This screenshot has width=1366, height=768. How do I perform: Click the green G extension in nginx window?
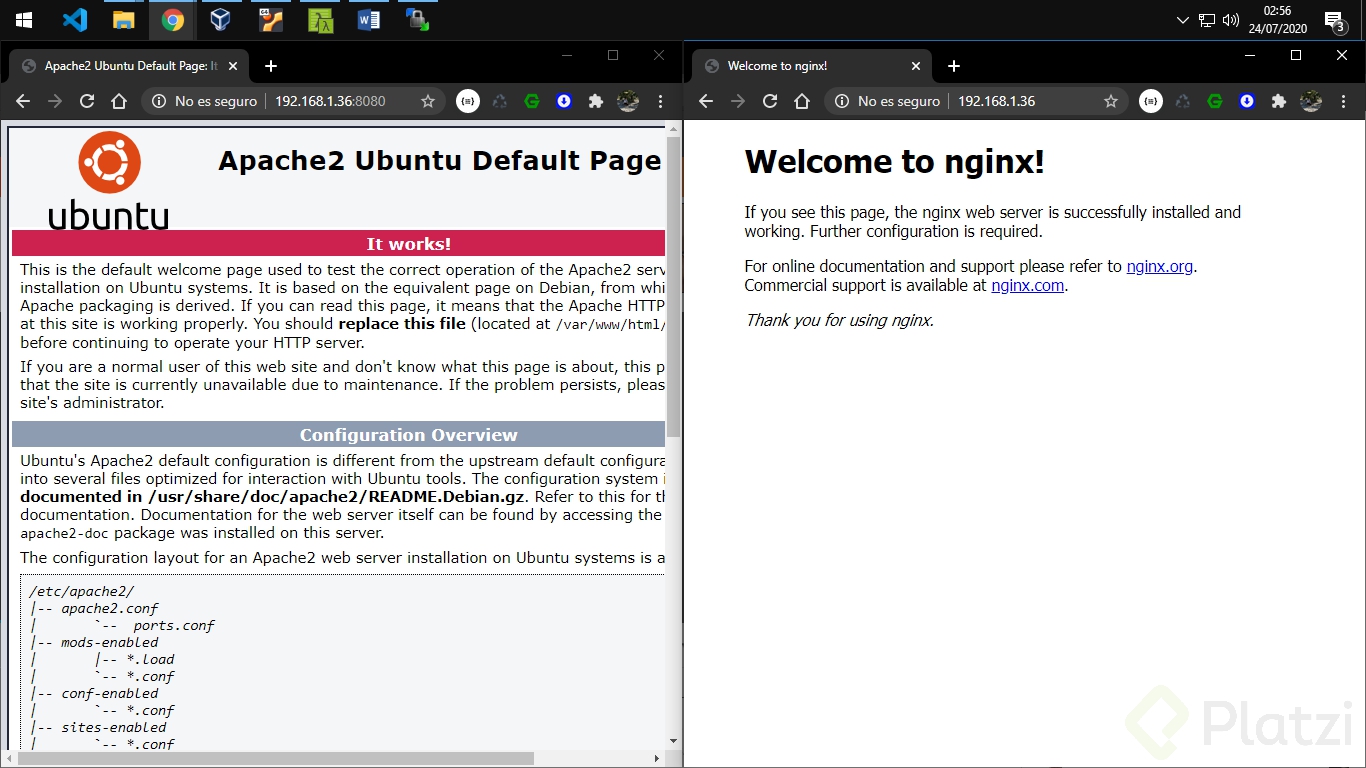tap(1215, 101)
